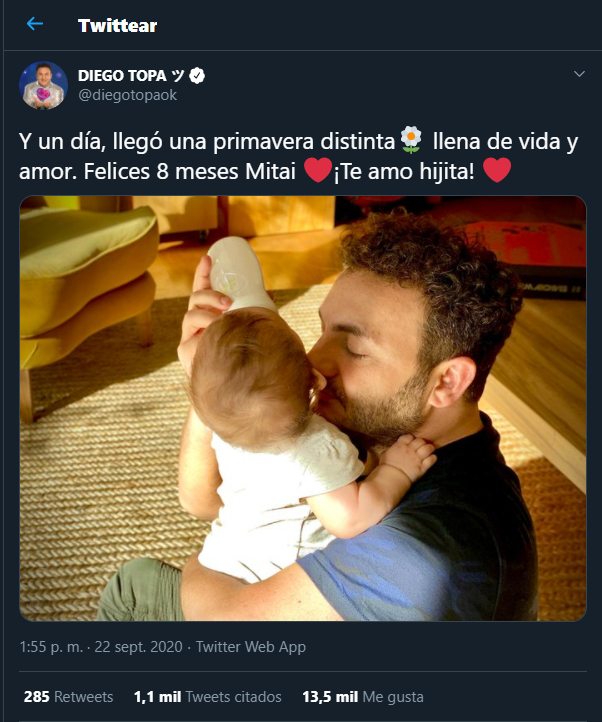Click the 22 sept. 2020 date

tap(139, 647)
